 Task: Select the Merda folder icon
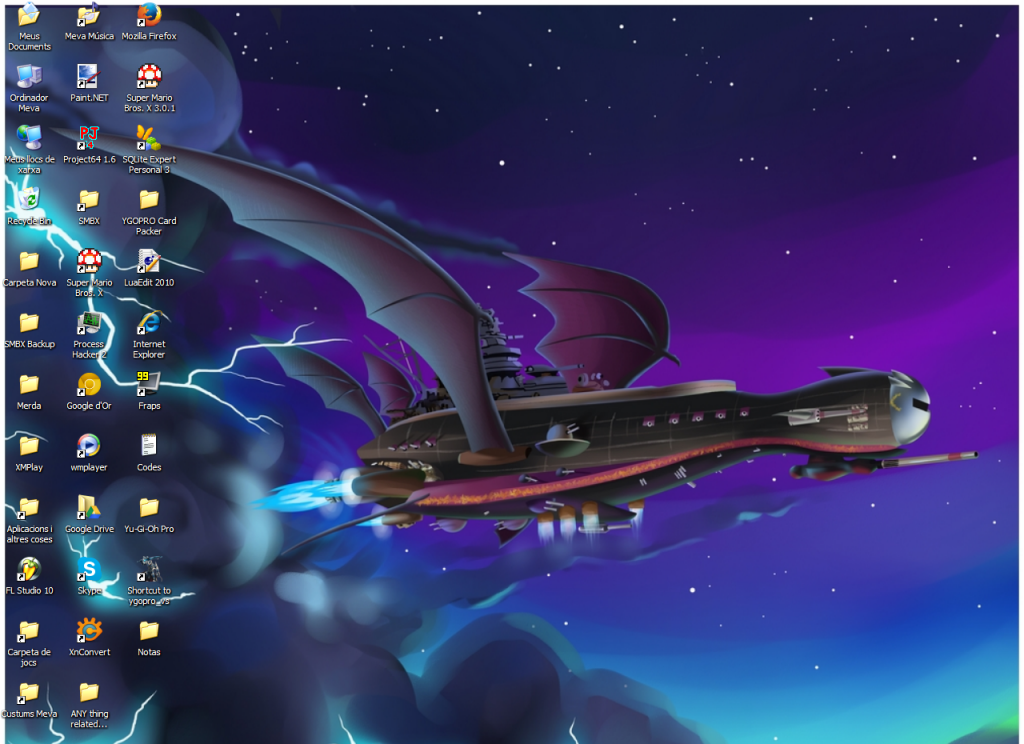[x=29, y=384]
